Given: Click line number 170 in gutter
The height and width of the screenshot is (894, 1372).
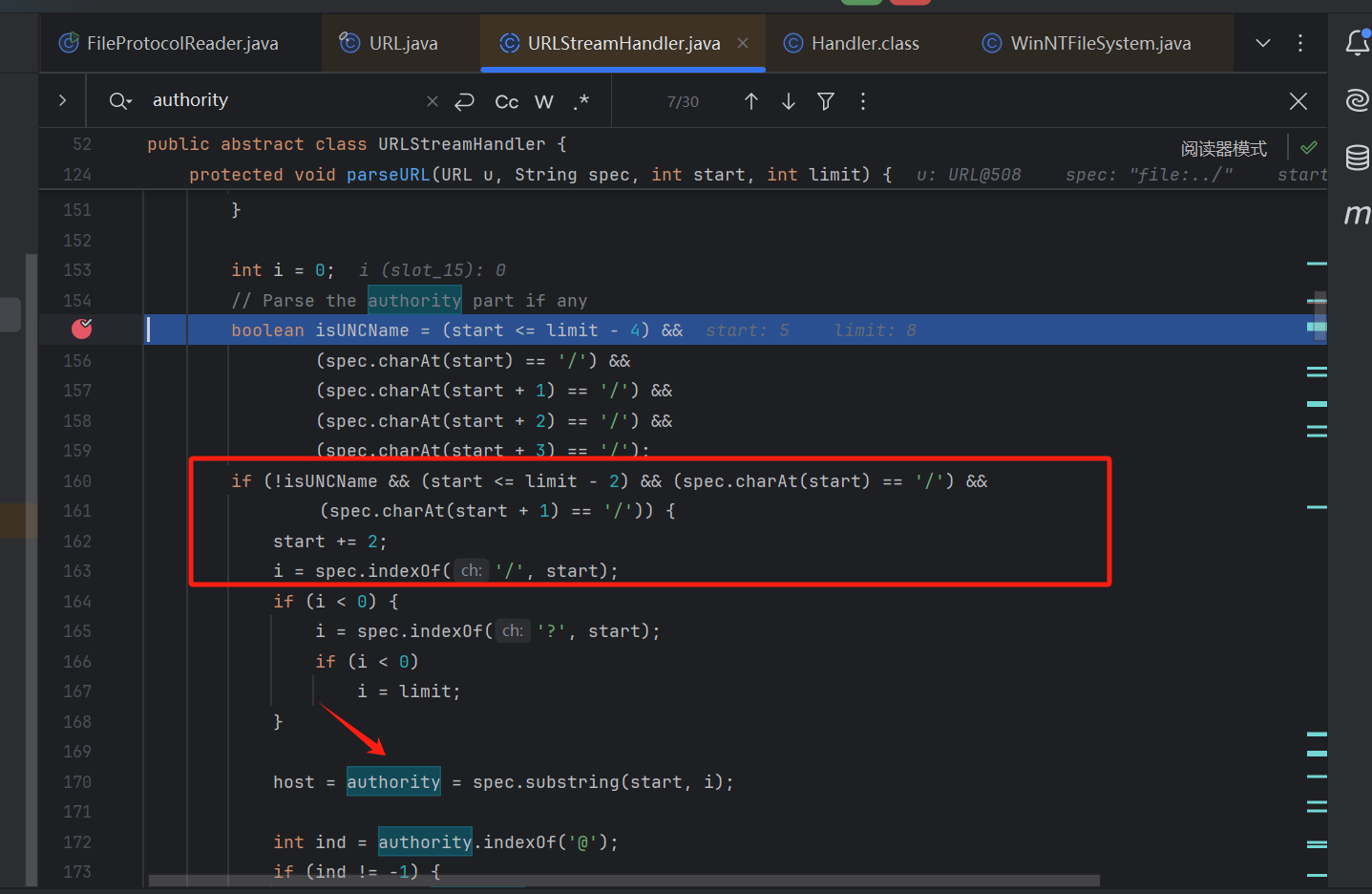Looking at the screenshot, I should click(77, 782).
